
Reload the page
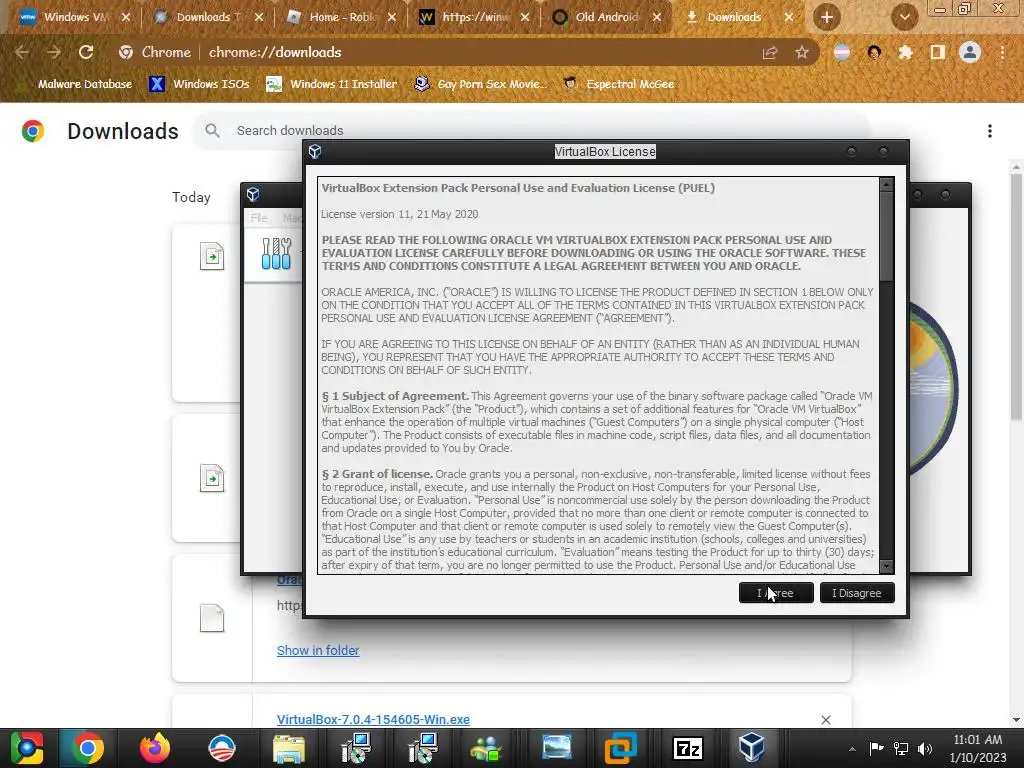point(86,52)
